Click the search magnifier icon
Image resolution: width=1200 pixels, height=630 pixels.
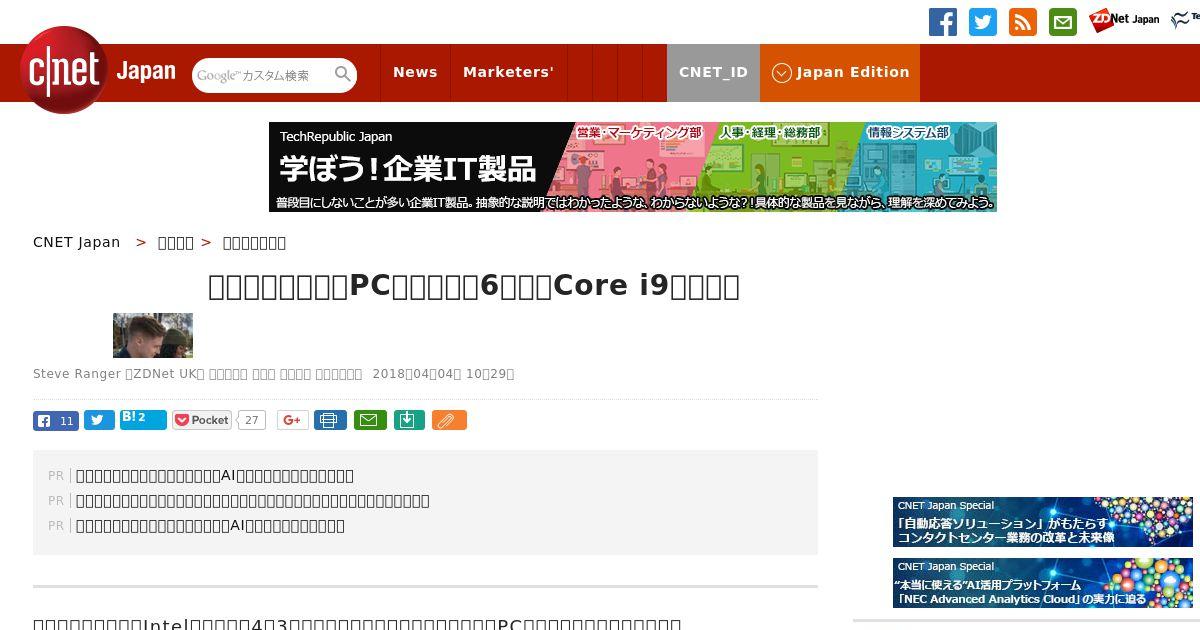pyautogui.click(x=343, y=74)
